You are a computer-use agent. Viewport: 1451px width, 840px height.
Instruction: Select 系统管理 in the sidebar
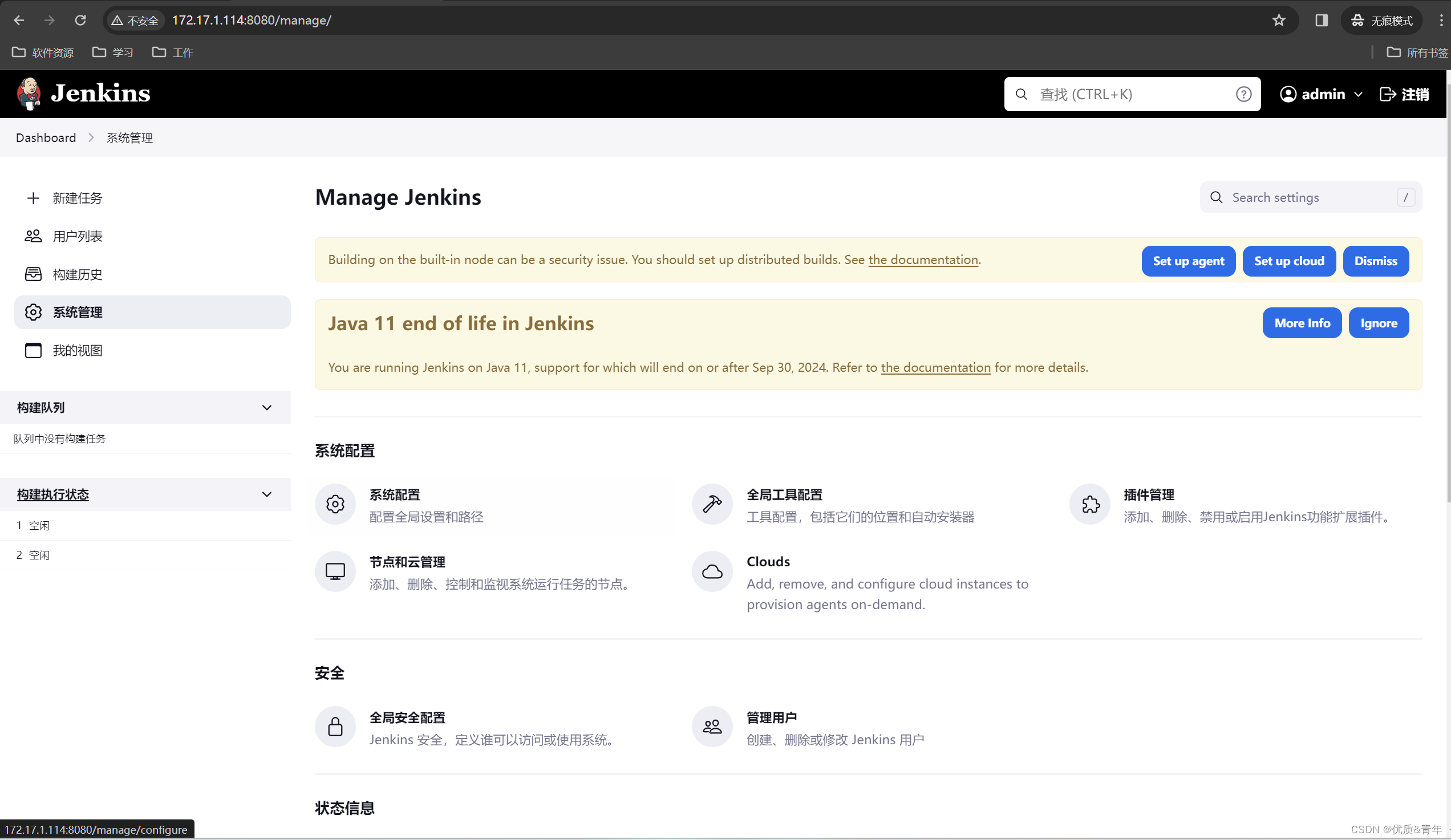(x=152, y=312)
